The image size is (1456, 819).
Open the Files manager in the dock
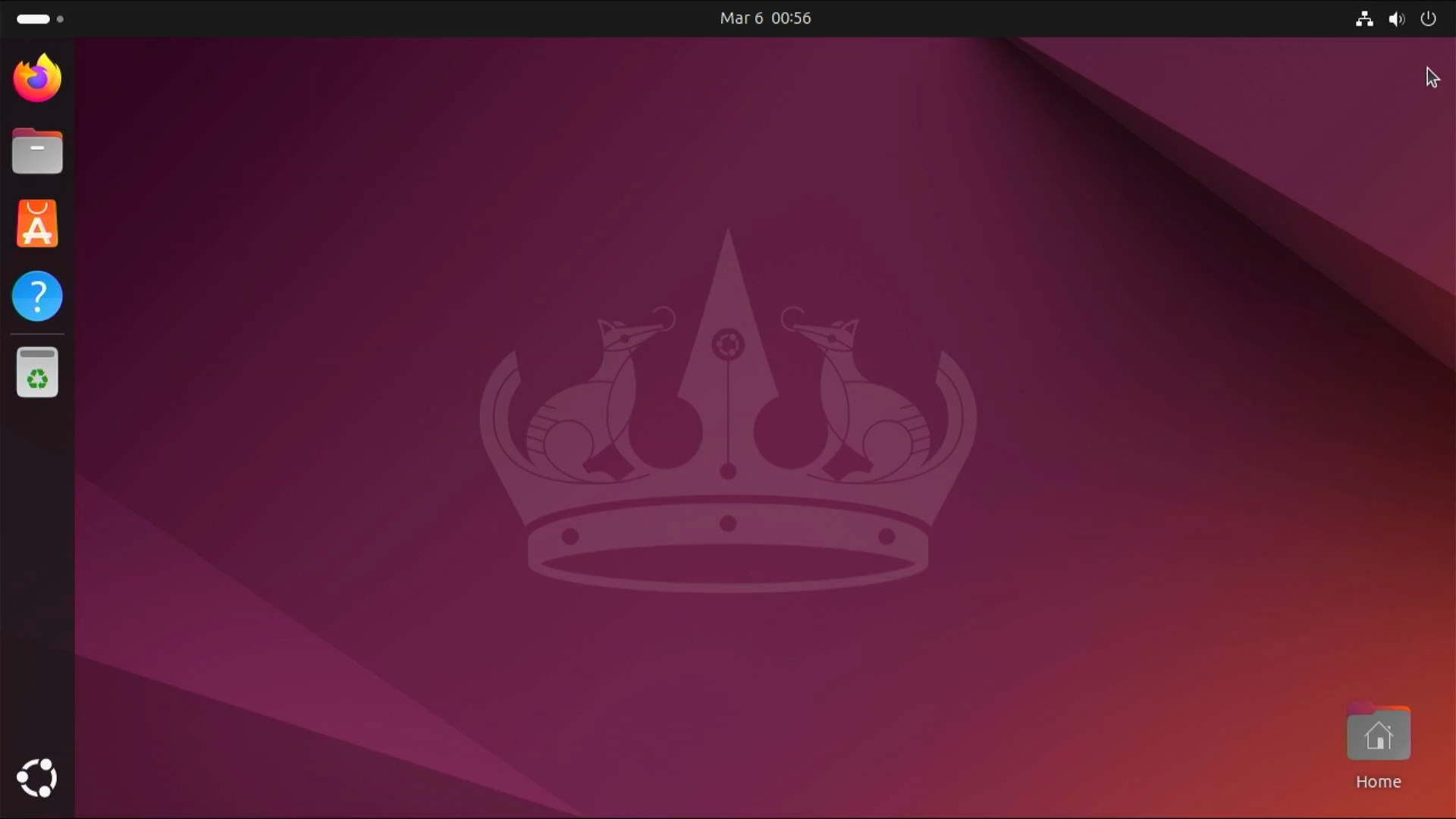coord(37,151)
